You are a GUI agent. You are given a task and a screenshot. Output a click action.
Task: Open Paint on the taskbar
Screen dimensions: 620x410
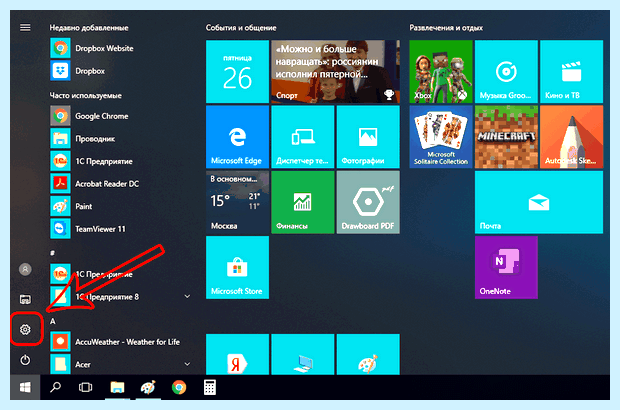(148, 387)
